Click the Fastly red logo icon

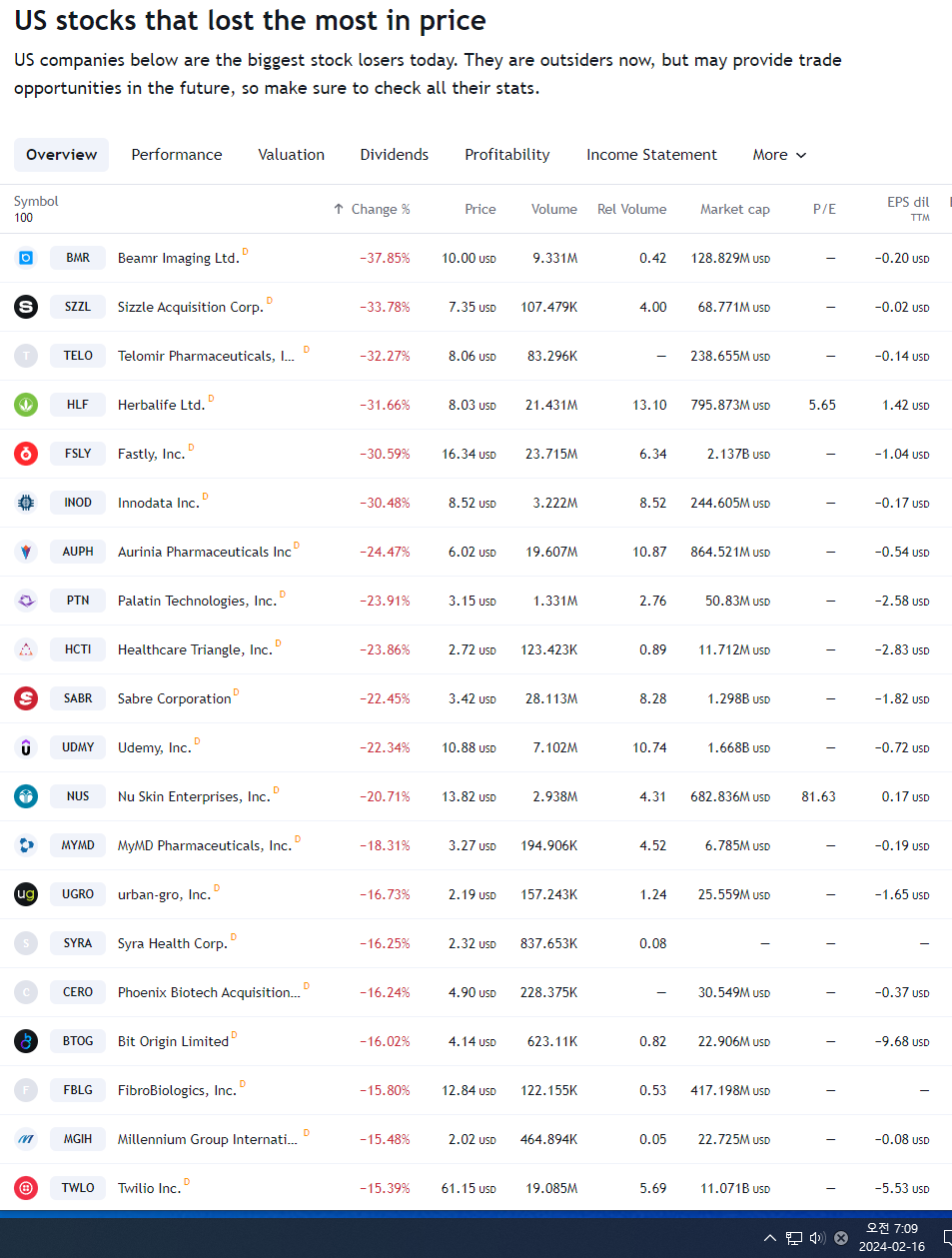26,454
